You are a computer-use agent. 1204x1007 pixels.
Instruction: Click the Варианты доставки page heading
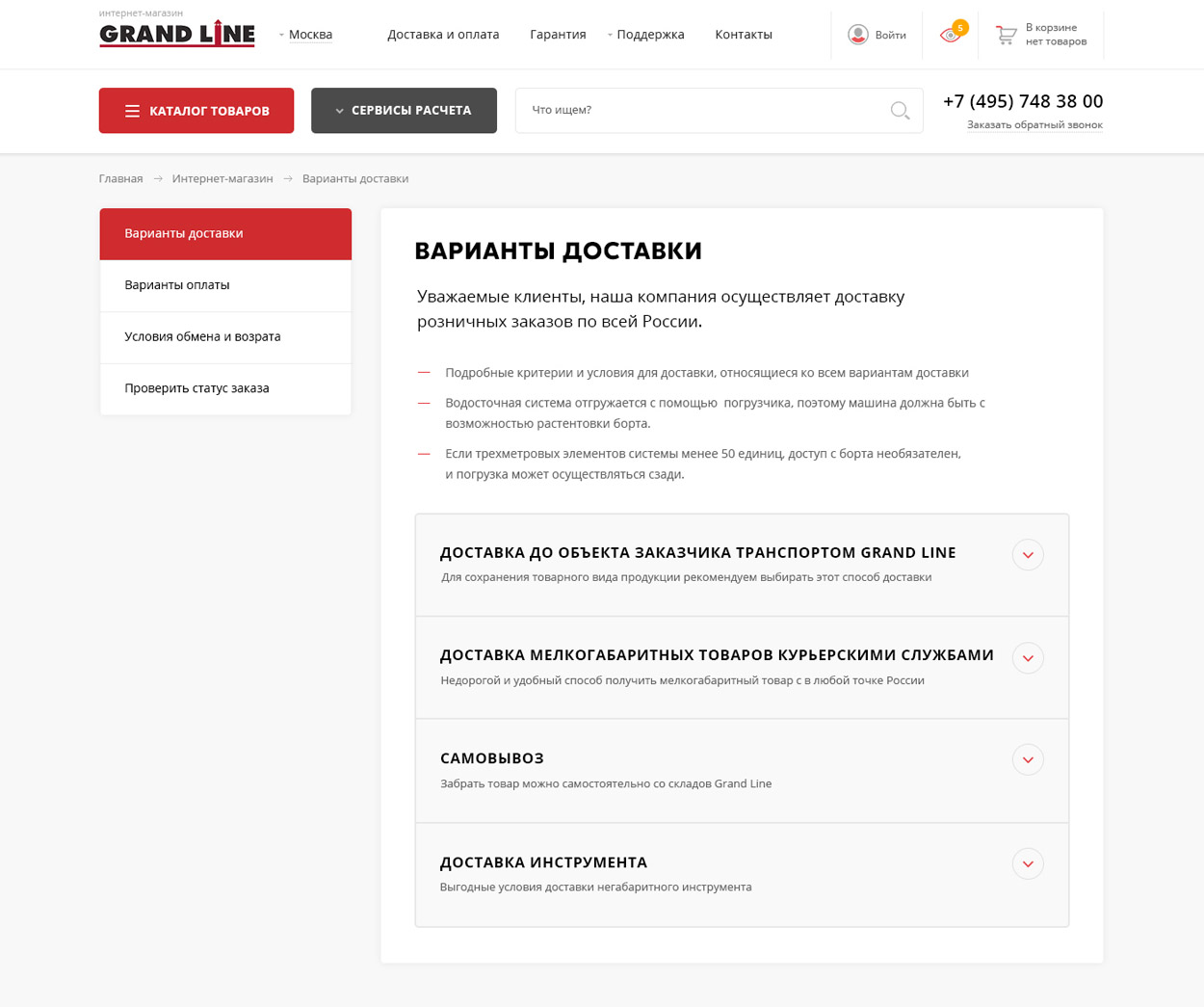(x=558, y=252)
